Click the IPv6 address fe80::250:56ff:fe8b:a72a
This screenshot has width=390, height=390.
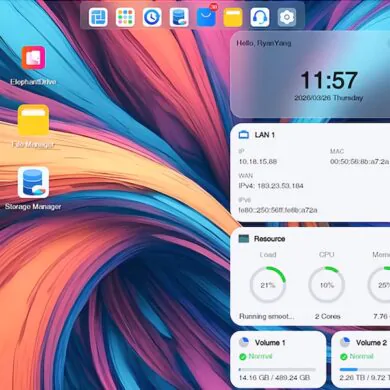pos(278,210)
